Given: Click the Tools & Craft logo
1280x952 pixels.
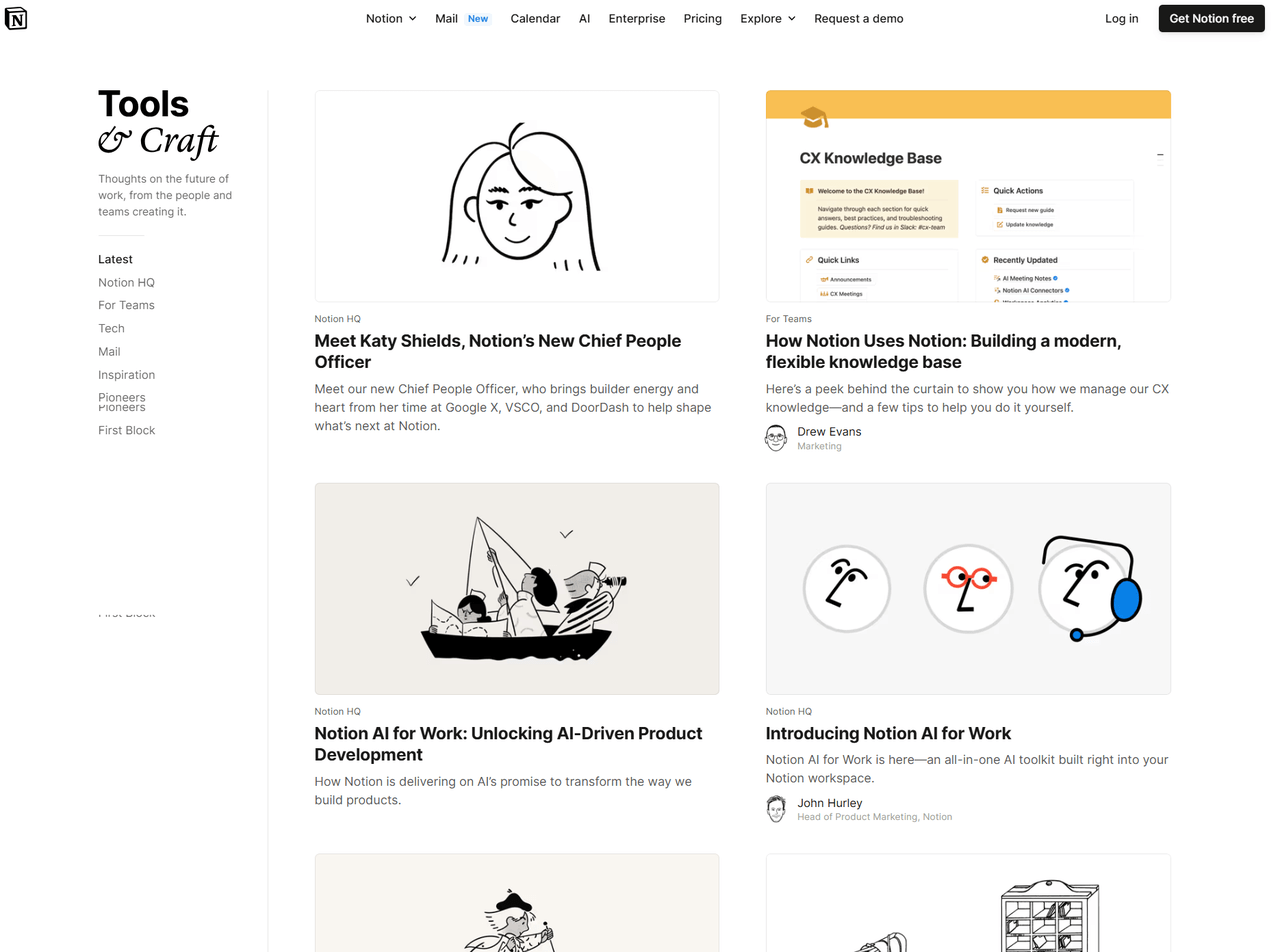Looking at the screenshot, I should 158,123.
